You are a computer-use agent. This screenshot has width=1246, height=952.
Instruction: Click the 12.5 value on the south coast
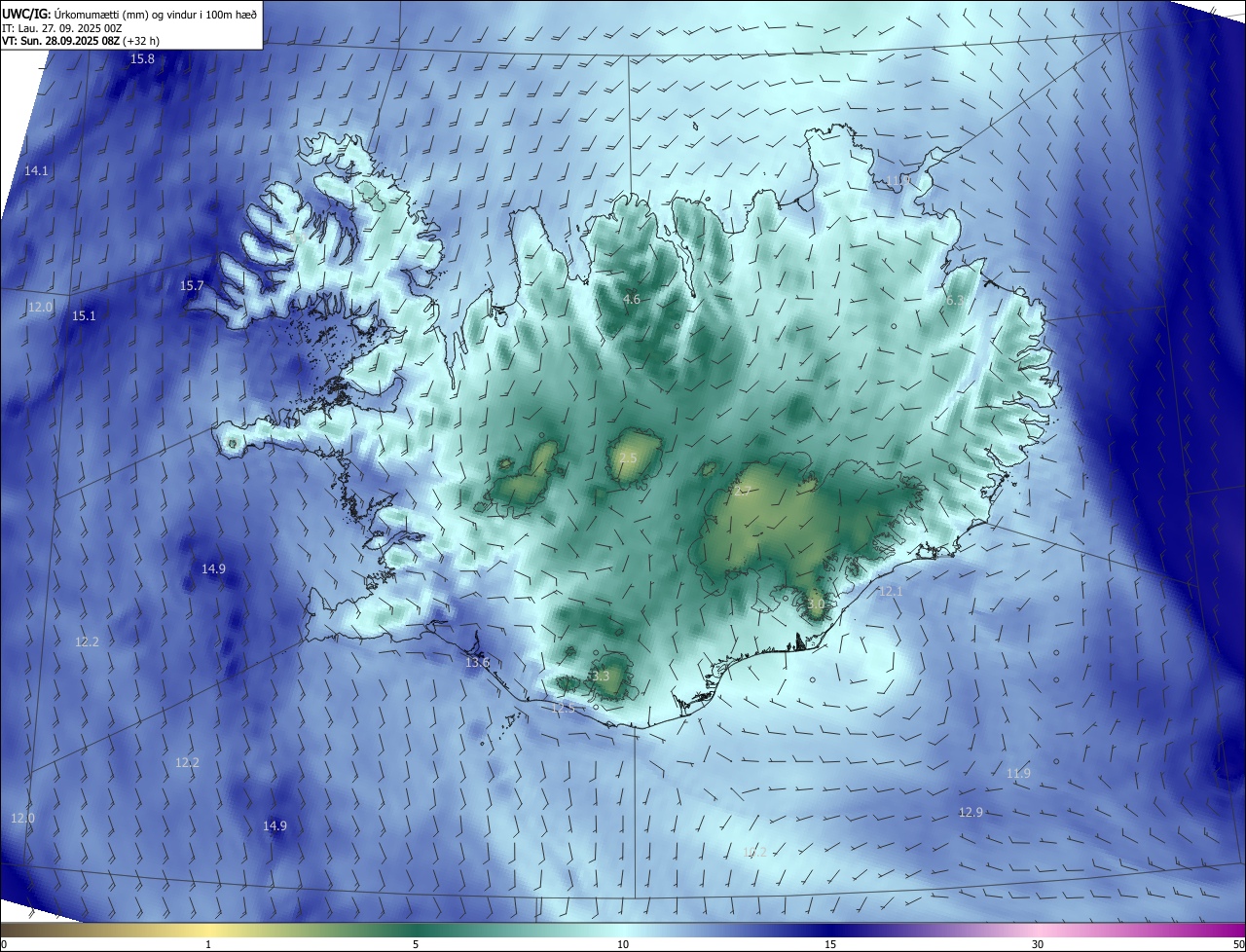(564, 708)
